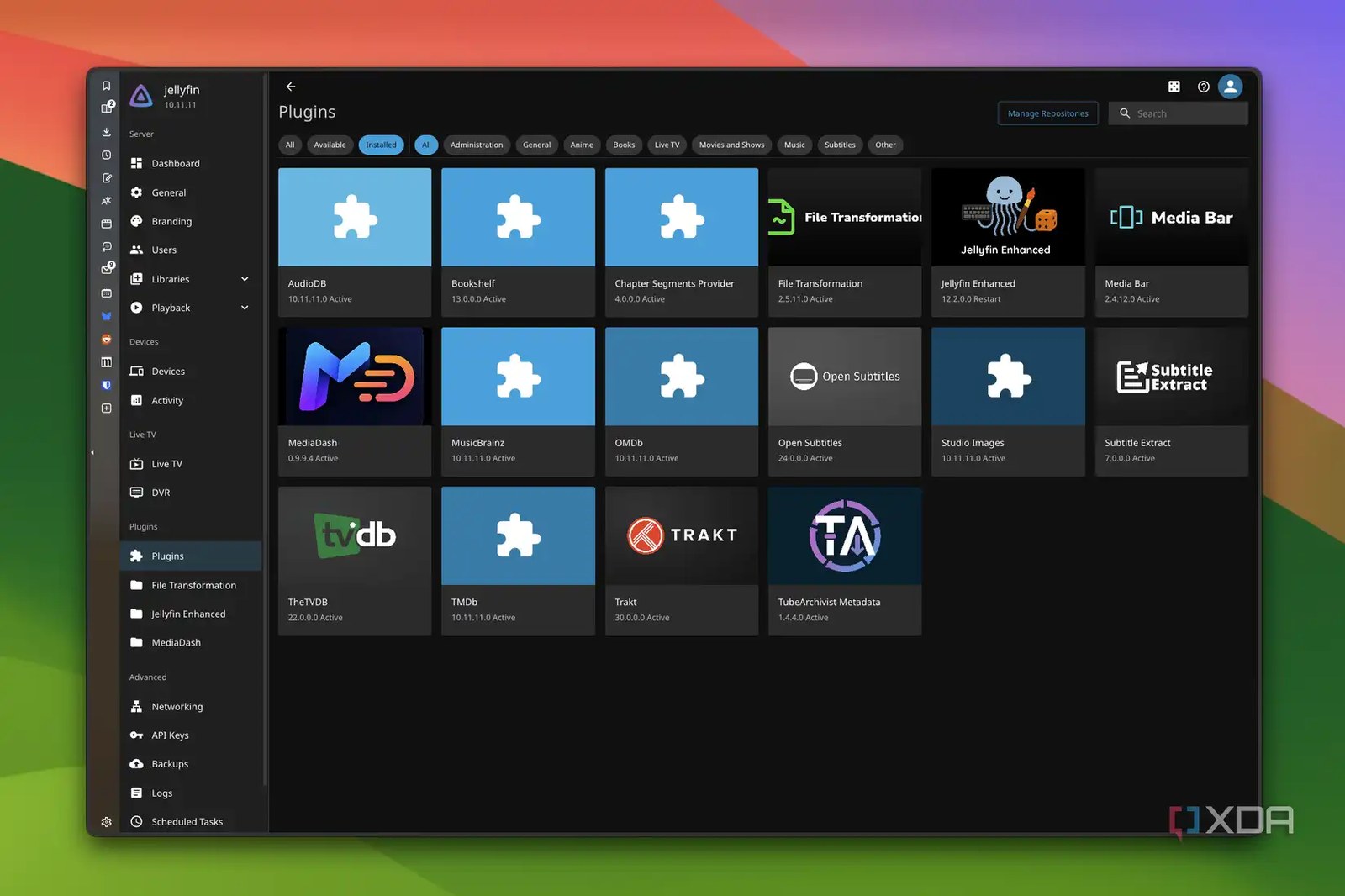The width and height of the screenshot is (1345, 896).
Task: Open the Chapter Segments Provider card
Action: [682, 242]
